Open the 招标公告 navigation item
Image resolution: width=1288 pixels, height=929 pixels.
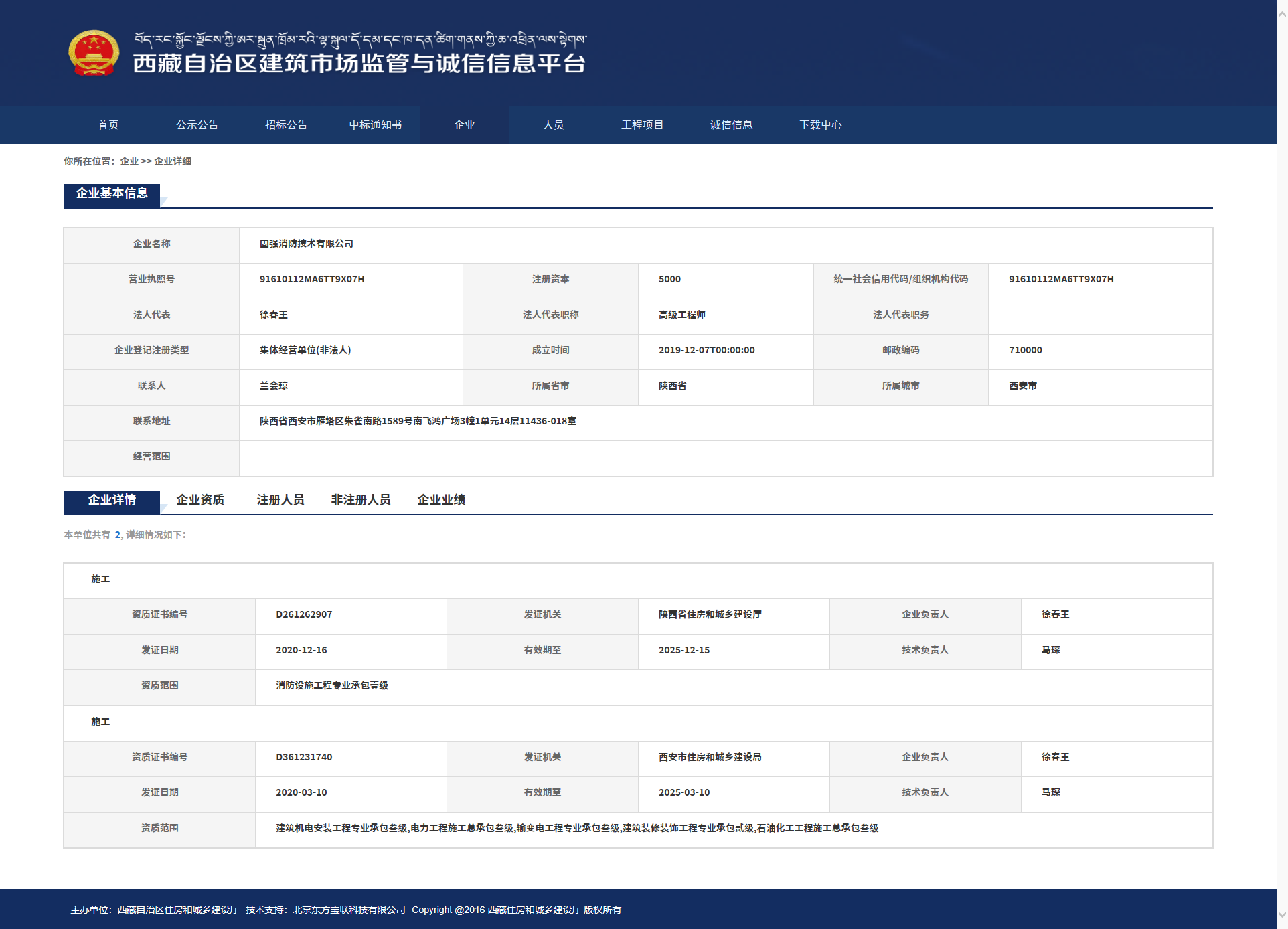coord(286,124)
